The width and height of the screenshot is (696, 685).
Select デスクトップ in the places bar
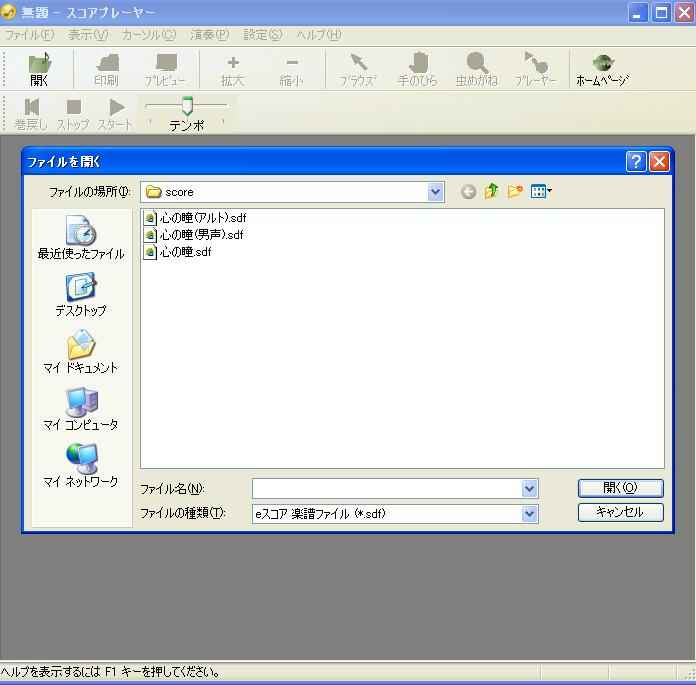81,295
